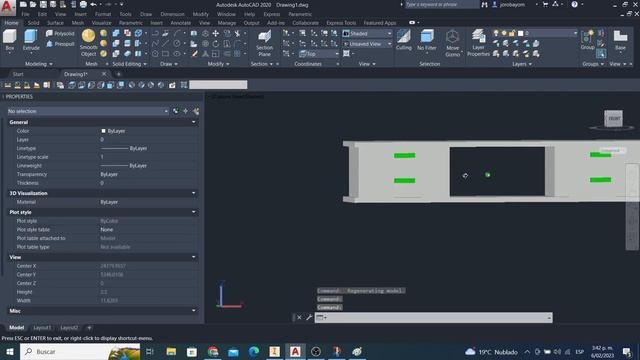Switch to the Visualize ribbon tab

(101, 23)
